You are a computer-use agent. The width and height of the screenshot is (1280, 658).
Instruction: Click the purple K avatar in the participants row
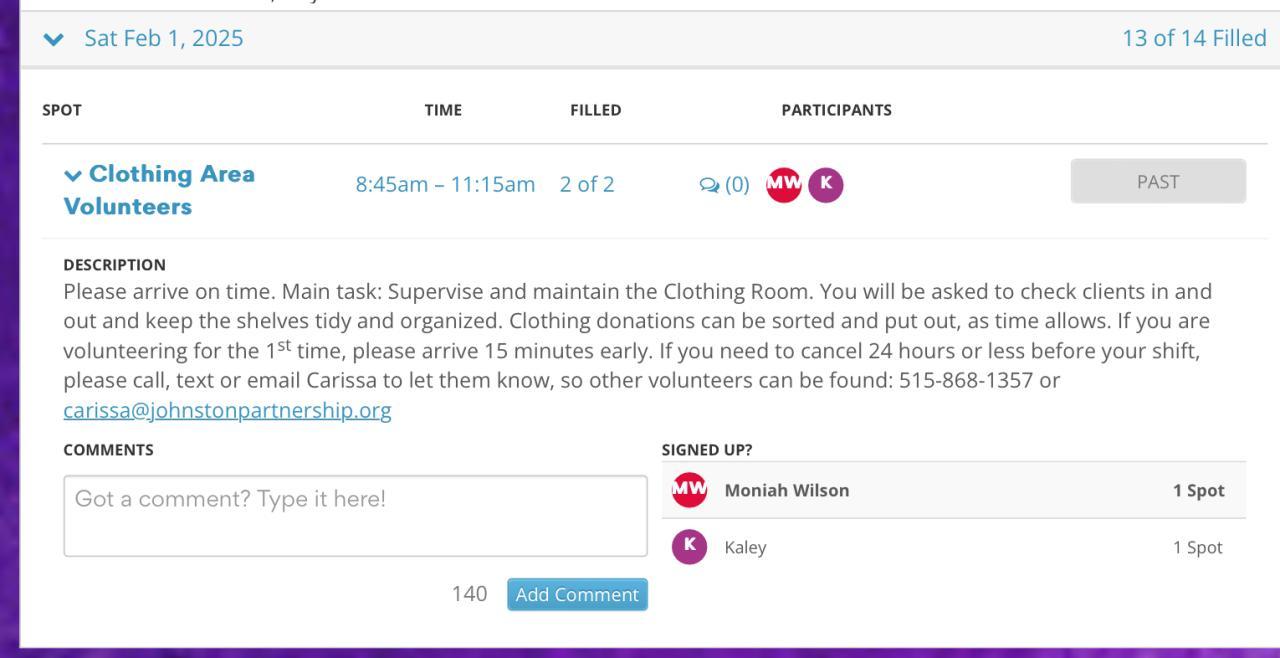(826, 185)
